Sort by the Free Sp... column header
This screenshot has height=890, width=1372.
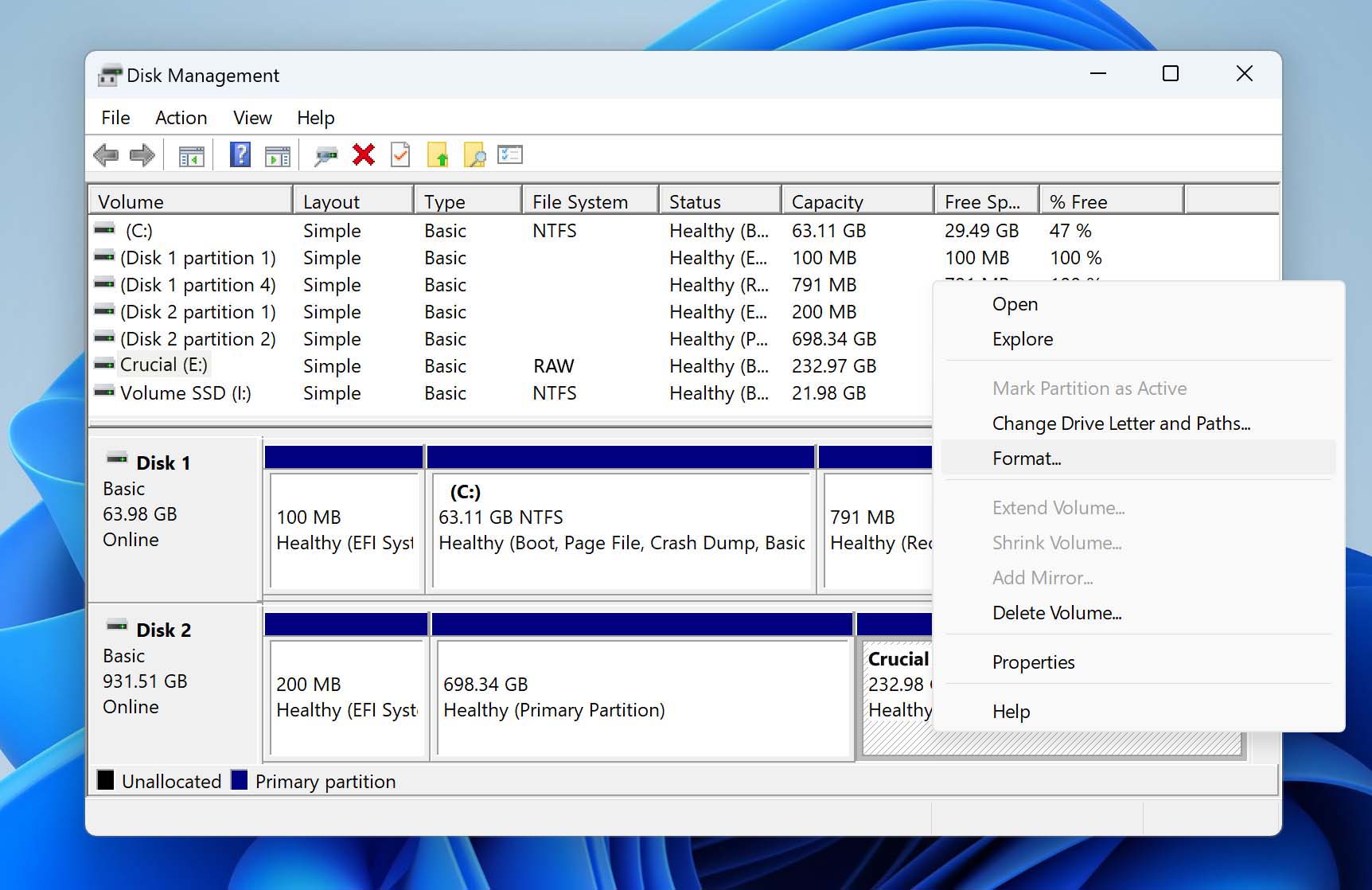pyautogui.click(x=987, y=201)
